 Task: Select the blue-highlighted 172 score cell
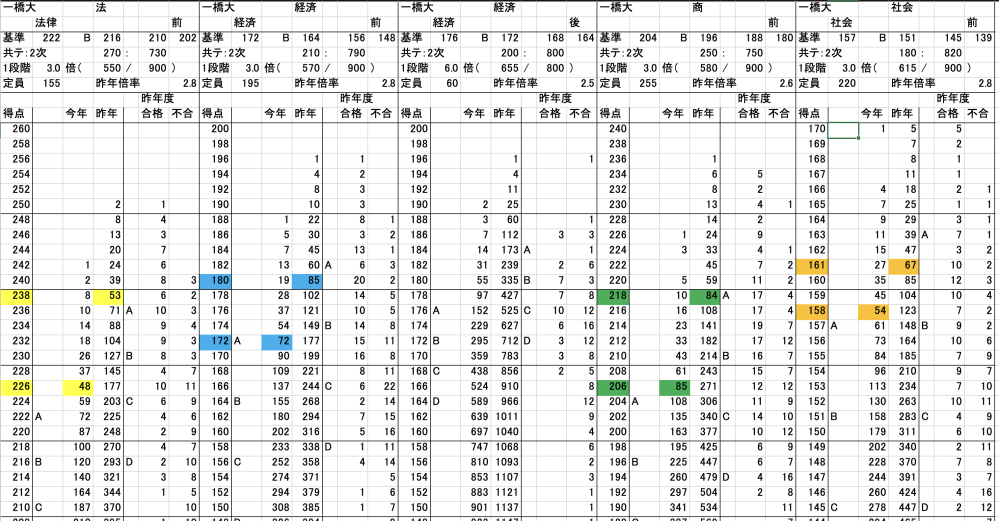pos(215,341)
